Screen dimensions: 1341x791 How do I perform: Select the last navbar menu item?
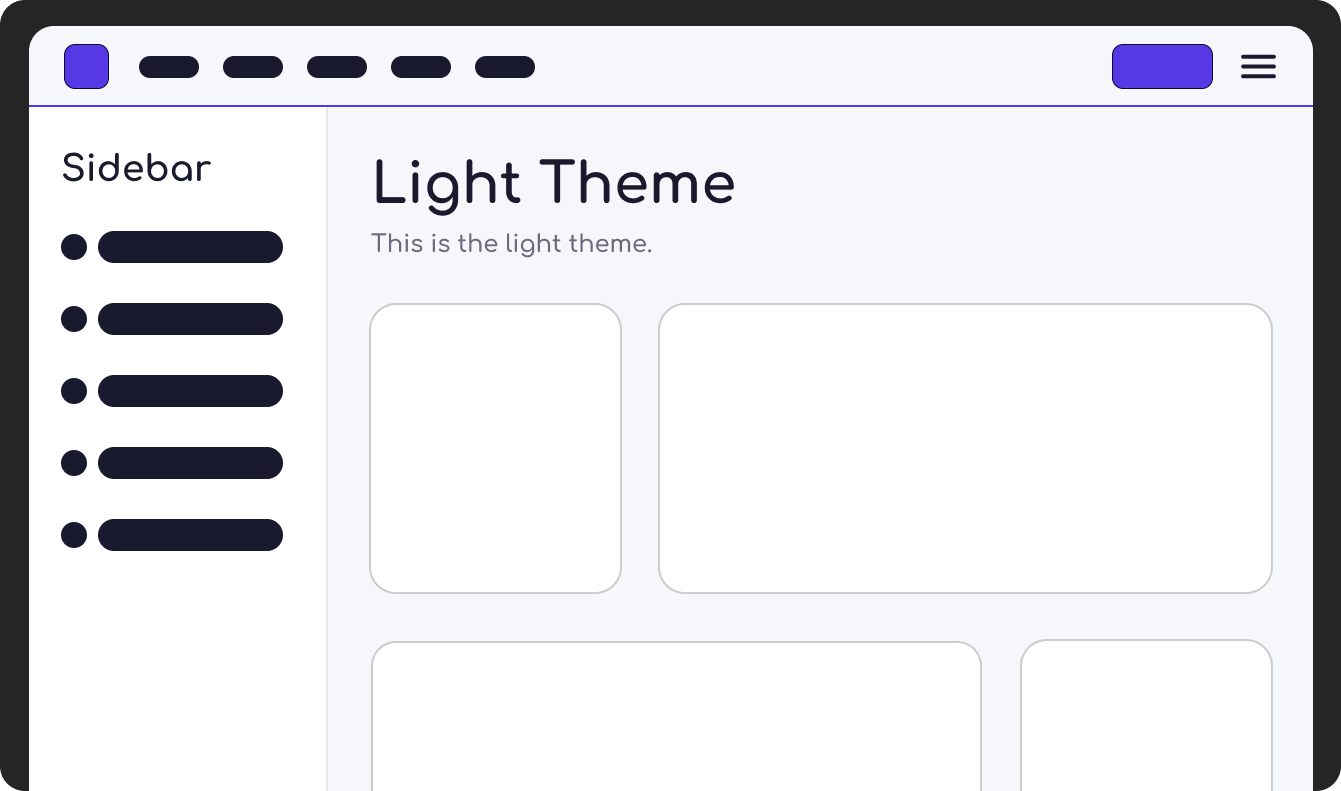click(505, 66)
